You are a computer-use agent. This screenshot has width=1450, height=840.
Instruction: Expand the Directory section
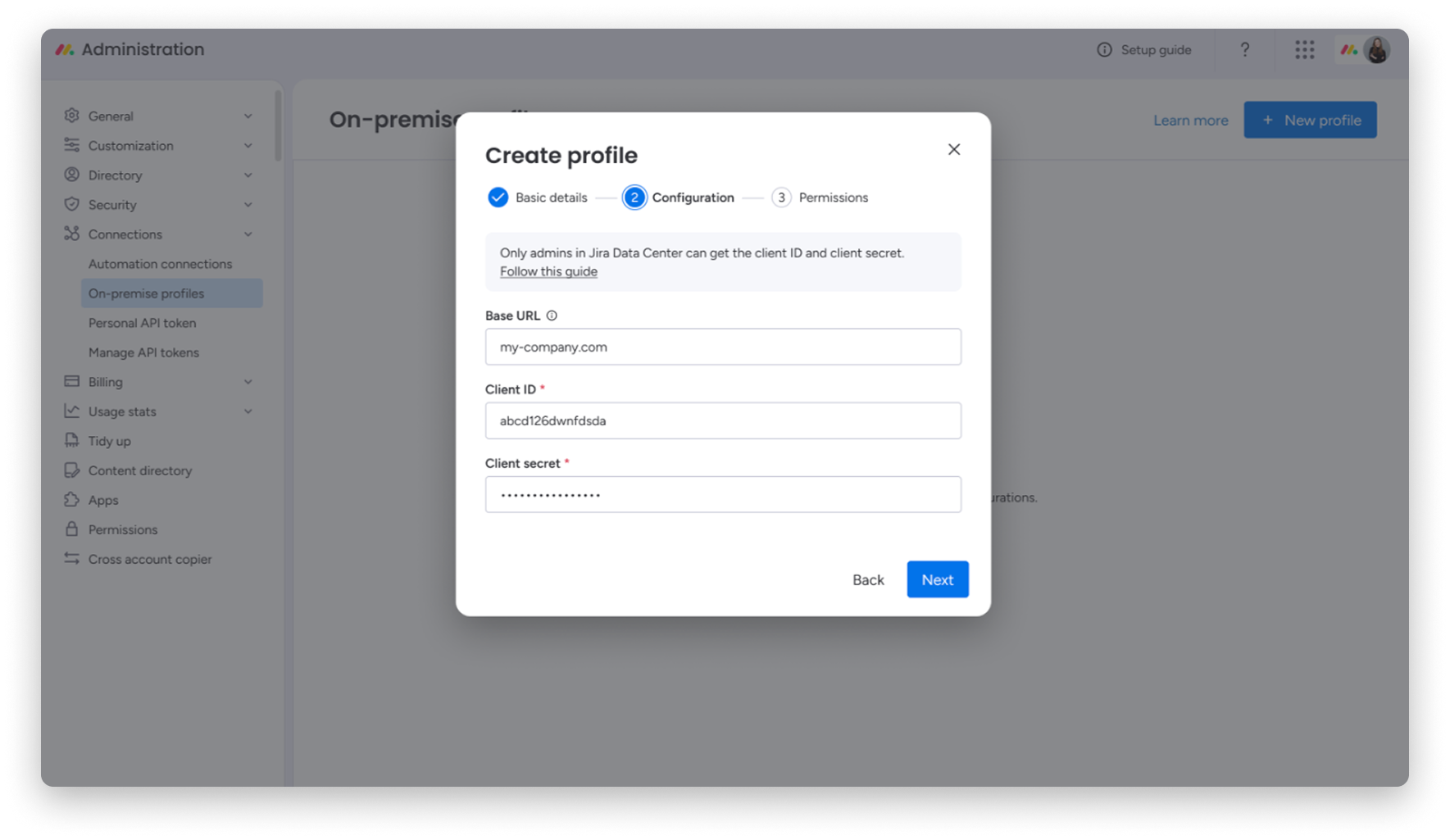[x=248, y=175]
